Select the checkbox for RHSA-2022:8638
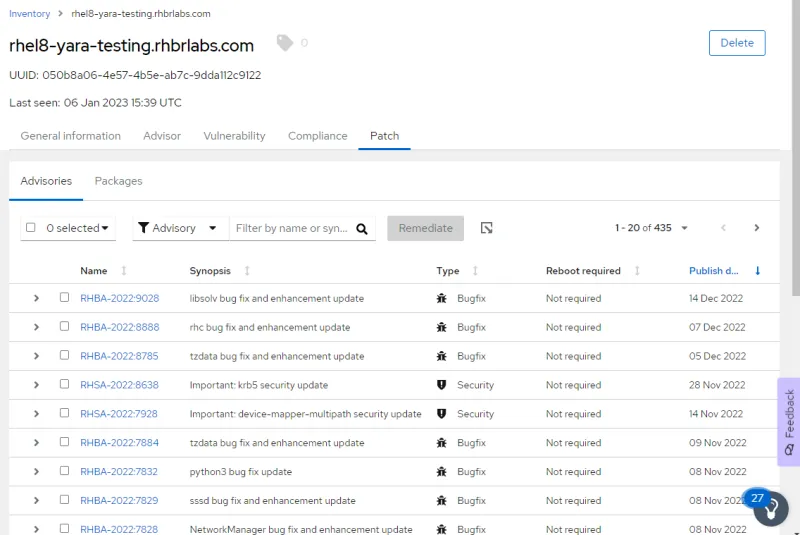 [65, 384]
